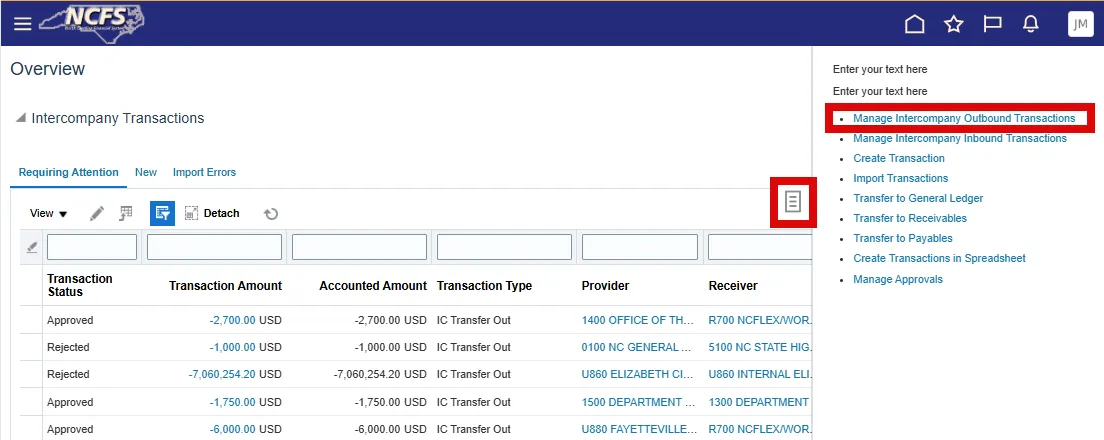Switch to Requiring Attention tab
Screen dimensions: 1104x440
point(68,172)
